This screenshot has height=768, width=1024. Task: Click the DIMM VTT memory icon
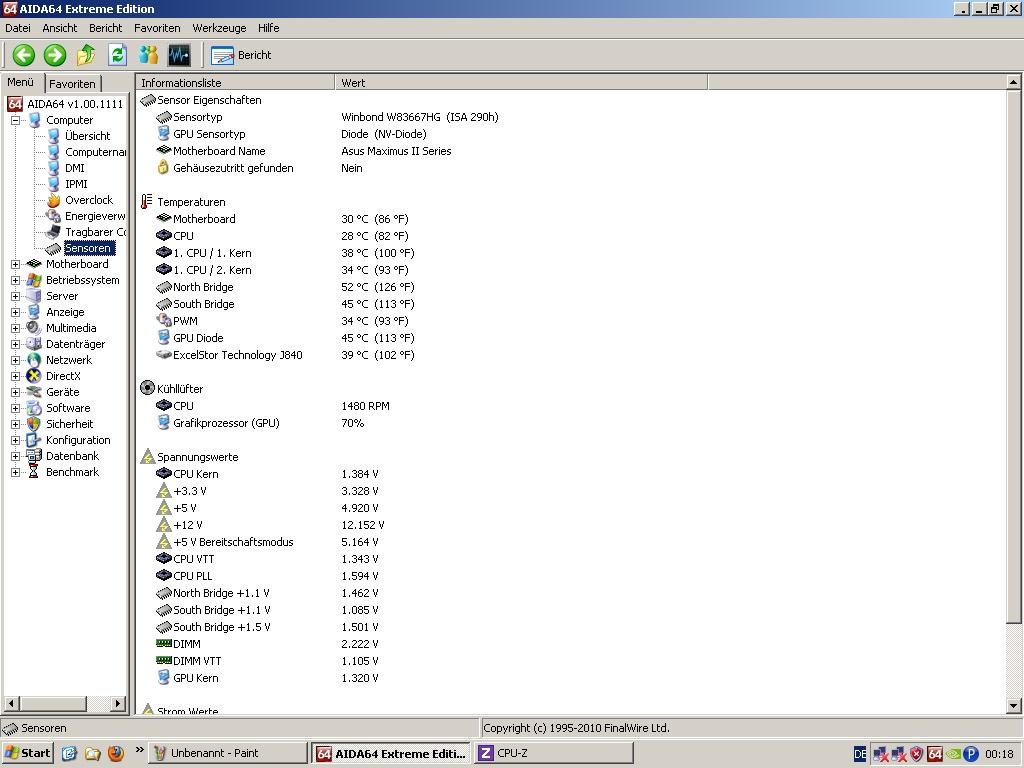point(164,660)
